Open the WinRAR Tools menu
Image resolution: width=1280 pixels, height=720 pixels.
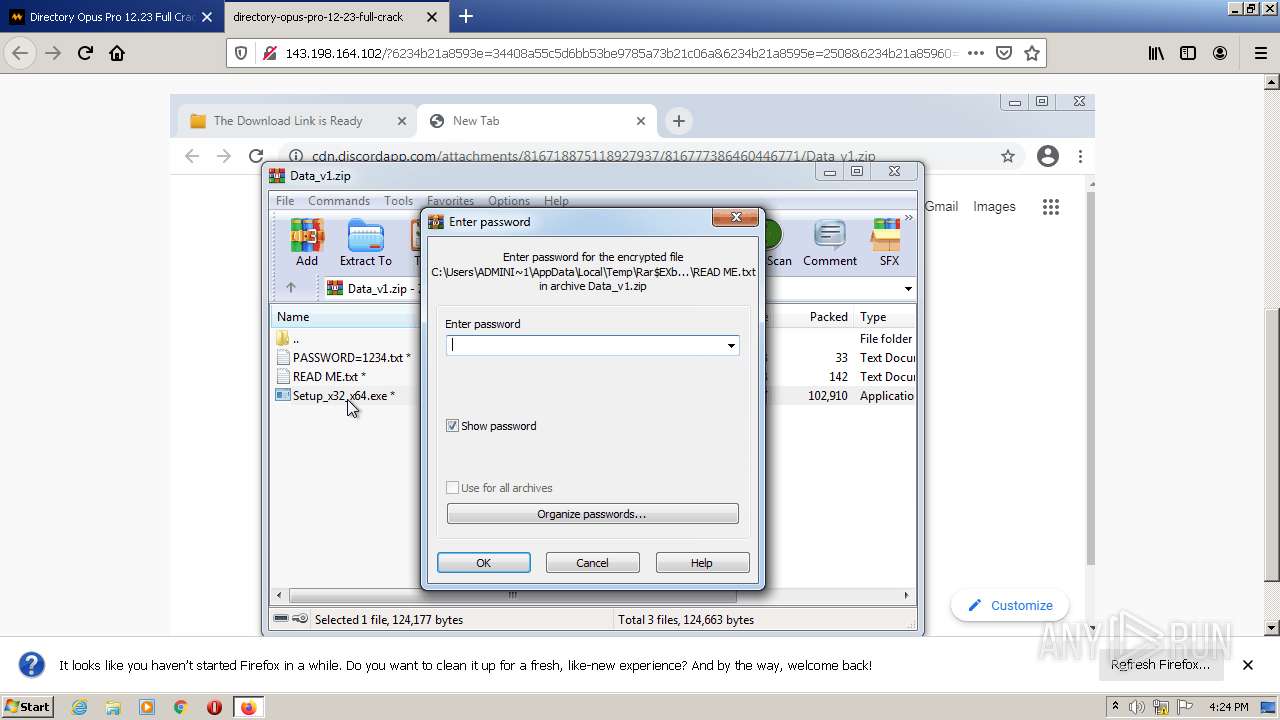[398, 201]
